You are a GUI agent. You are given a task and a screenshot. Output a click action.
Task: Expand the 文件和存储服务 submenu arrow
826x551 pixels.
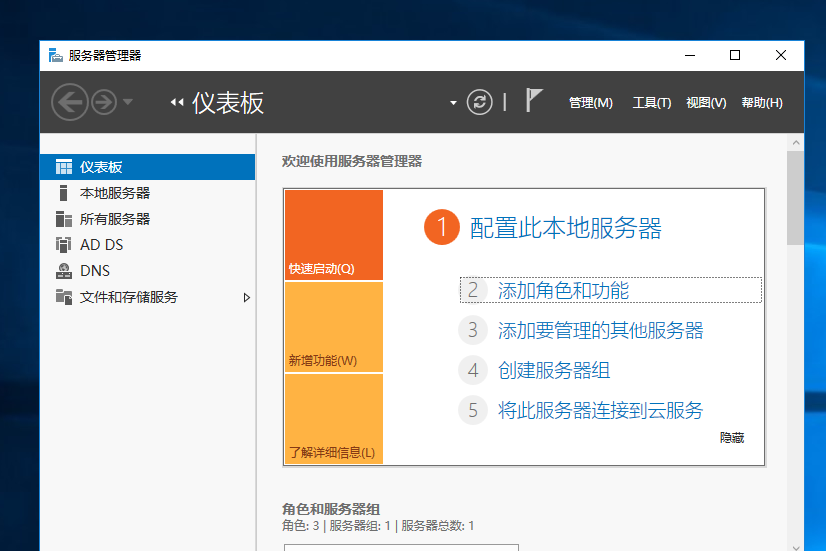click(x=247, y=297)
